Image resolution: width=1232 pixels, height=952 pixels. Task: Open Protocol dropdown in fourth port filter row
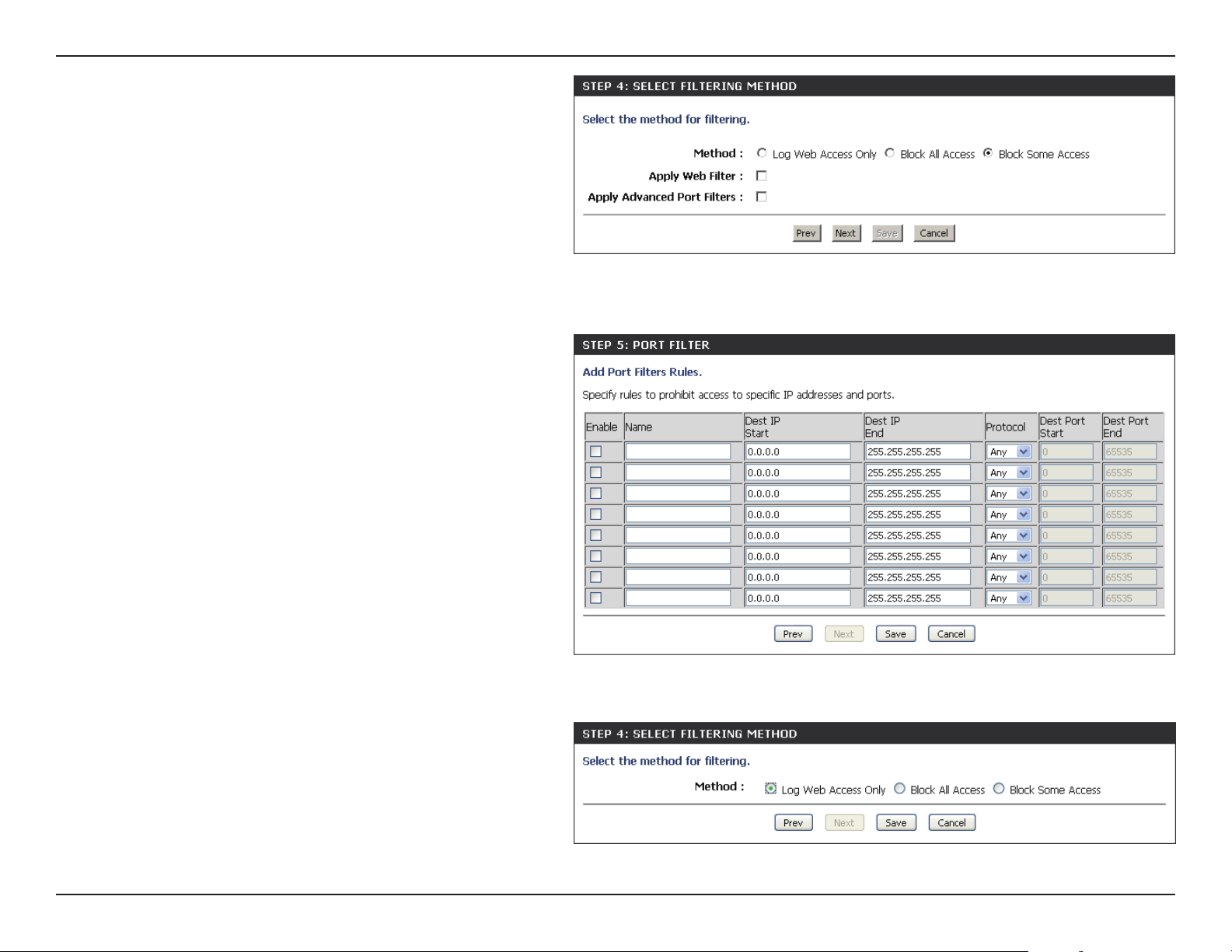1009,514
